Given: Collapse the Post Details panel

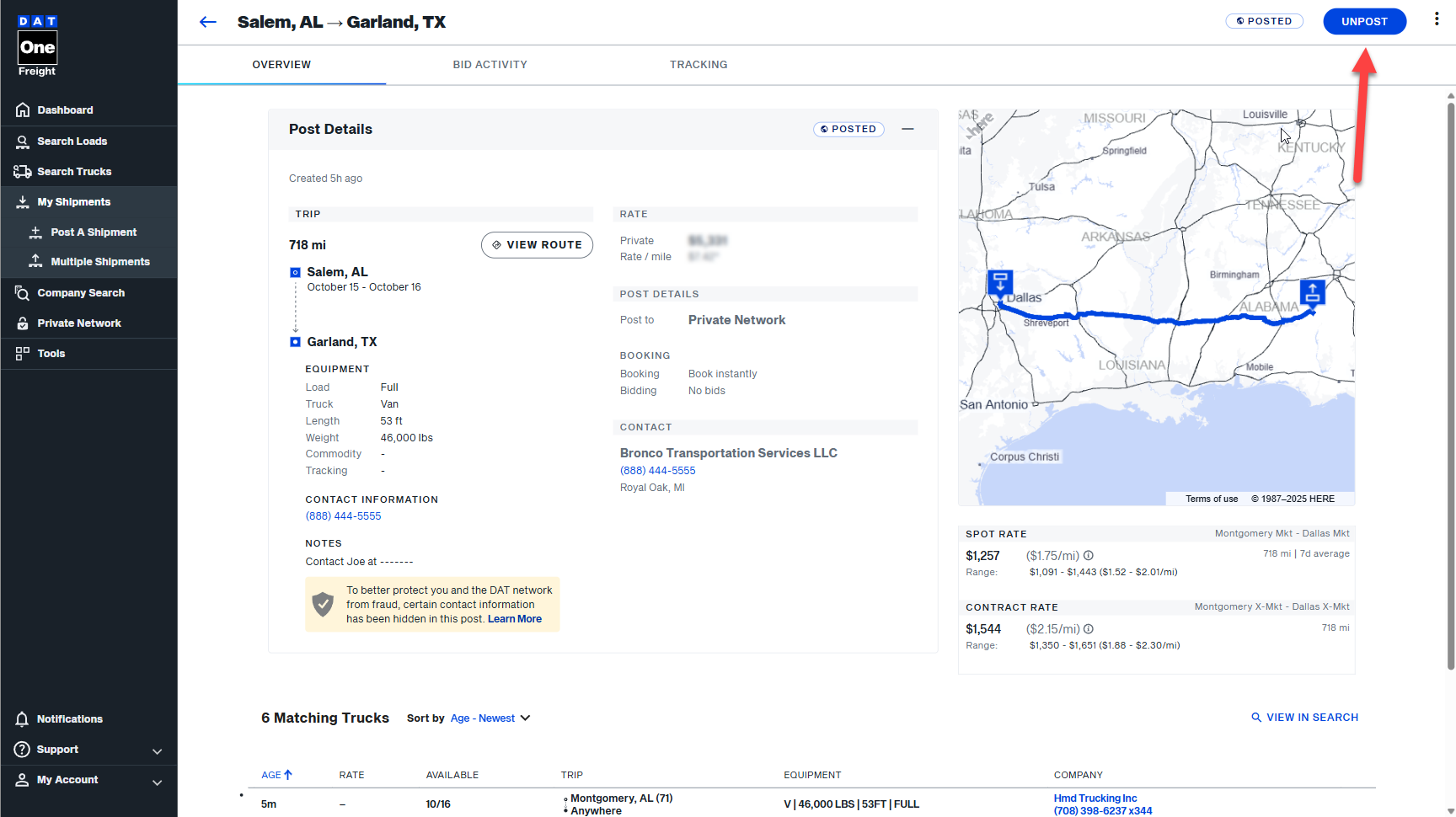Looking at the screenshot, I should (907, 129).
